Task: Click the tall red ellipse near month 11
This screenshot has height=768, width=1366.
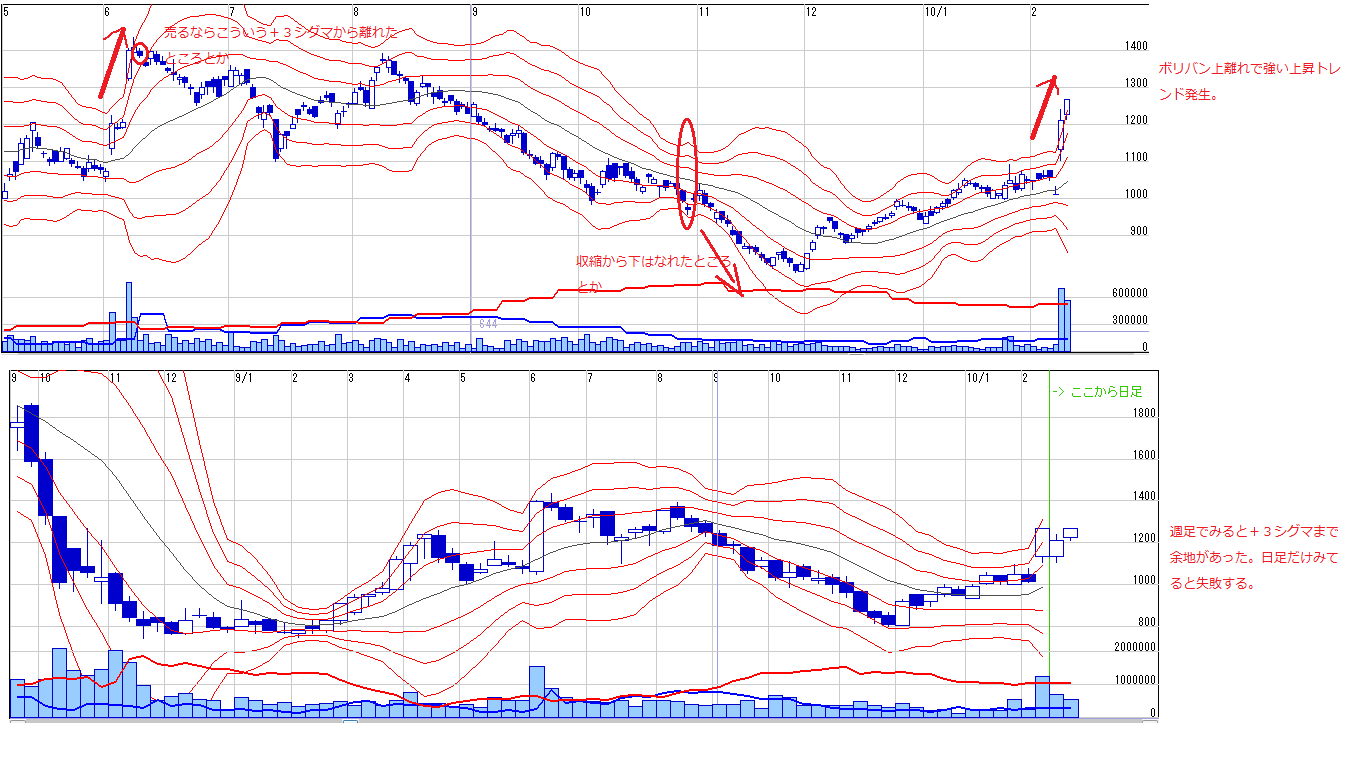Action: point(687,173)
